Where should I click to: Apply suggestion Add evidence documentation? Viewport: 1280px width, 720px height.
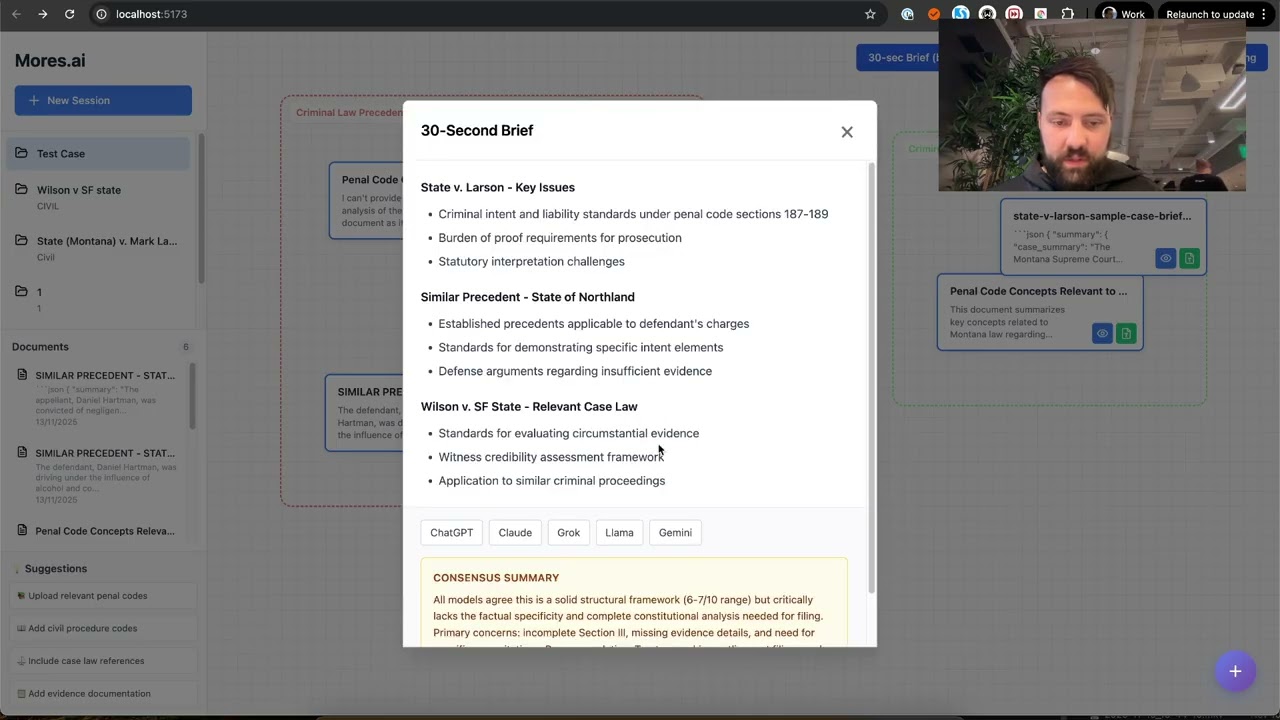click(103, 693)
